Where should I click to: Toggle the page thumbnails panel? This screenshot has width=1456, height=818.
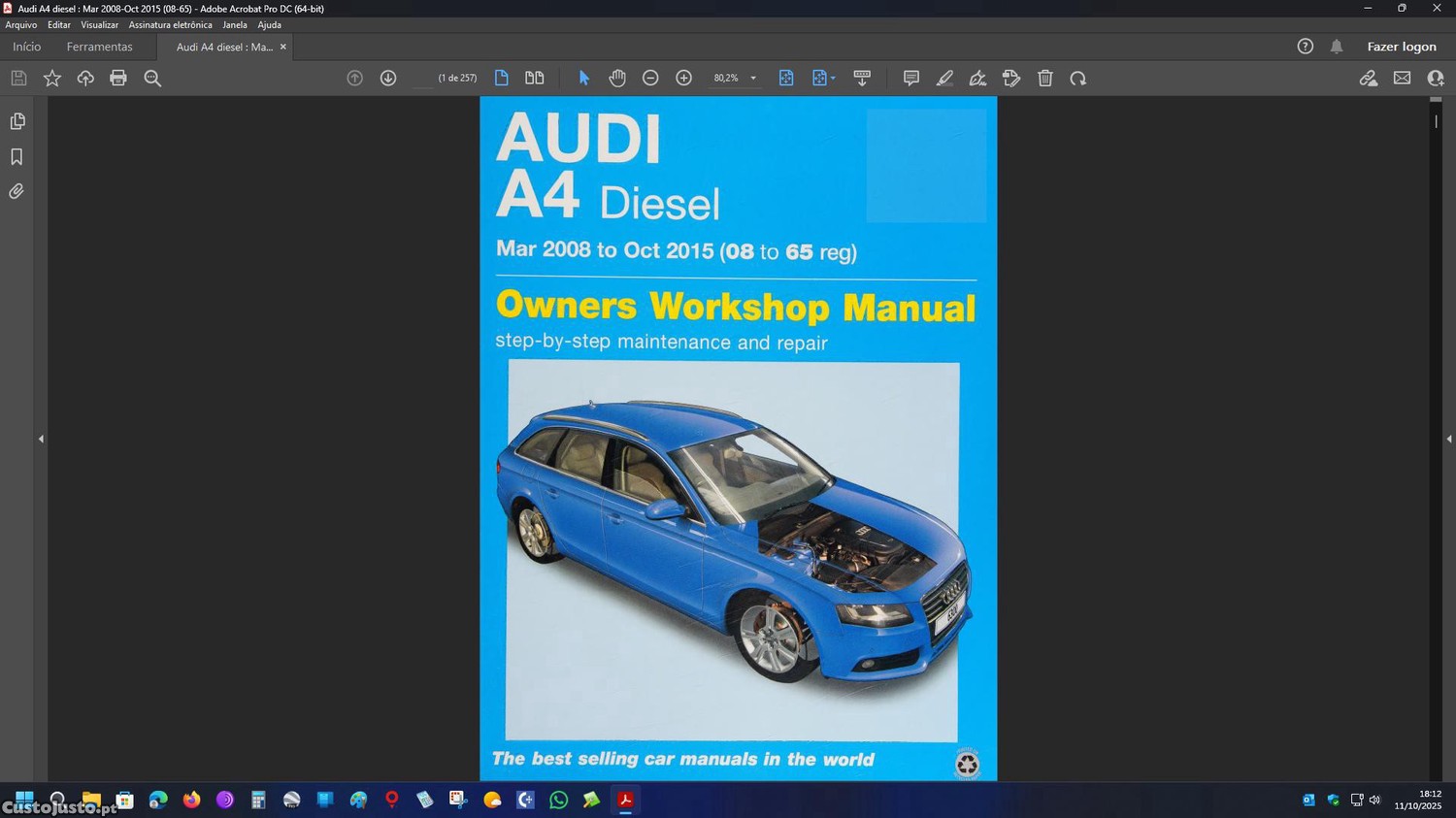[17, 121]
